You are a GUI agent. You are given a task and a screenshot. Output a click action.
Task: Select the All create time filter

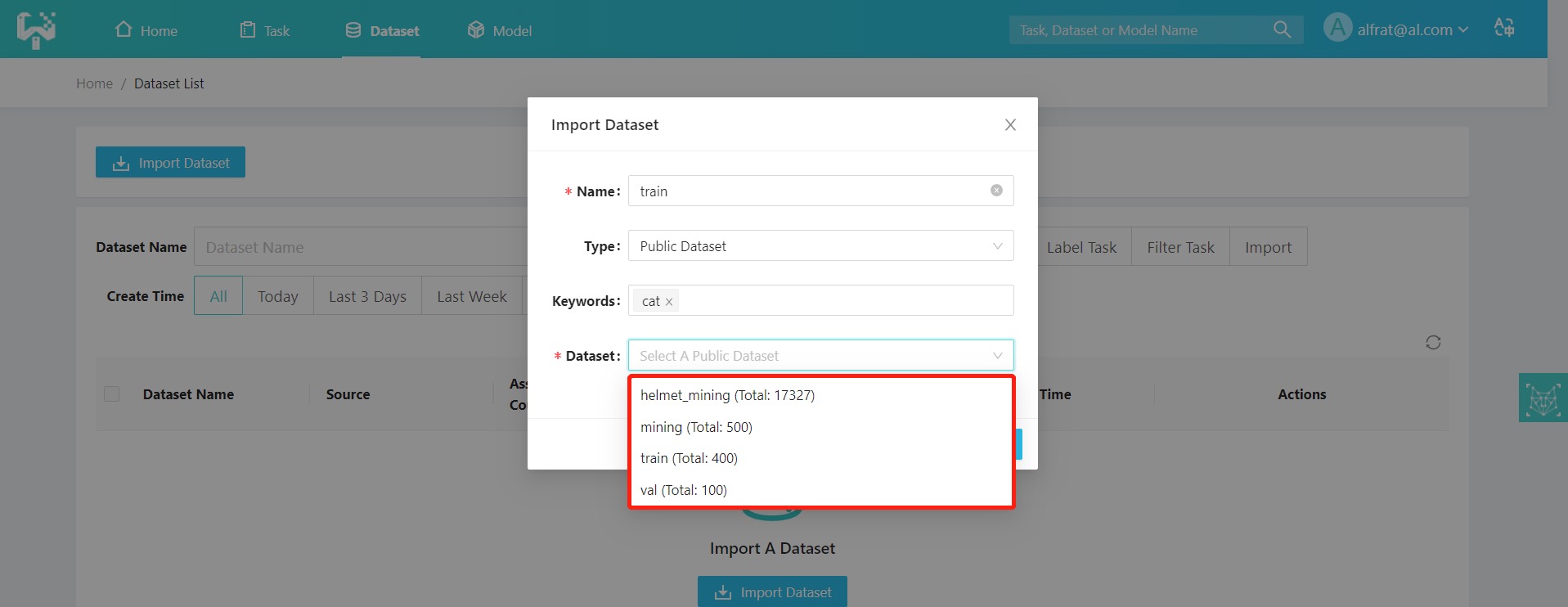pyautogui.click(x=218, y=296)
